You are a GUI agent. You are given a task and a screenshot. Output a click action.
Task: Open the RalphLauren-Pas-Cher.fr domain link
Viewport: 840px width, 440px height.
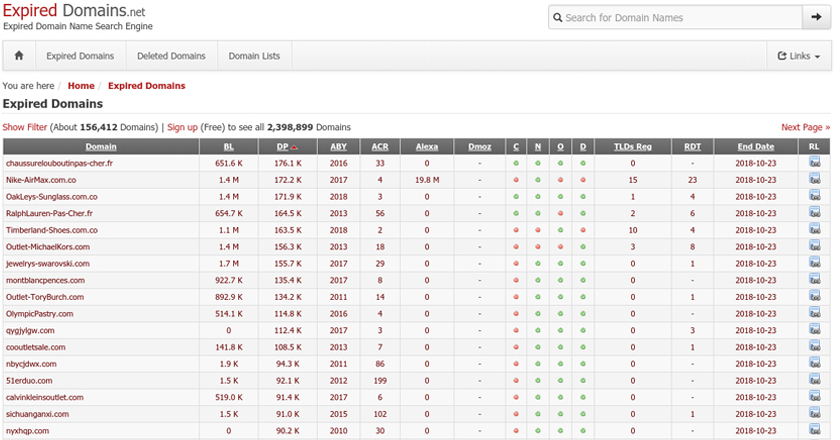coord(49,213)
